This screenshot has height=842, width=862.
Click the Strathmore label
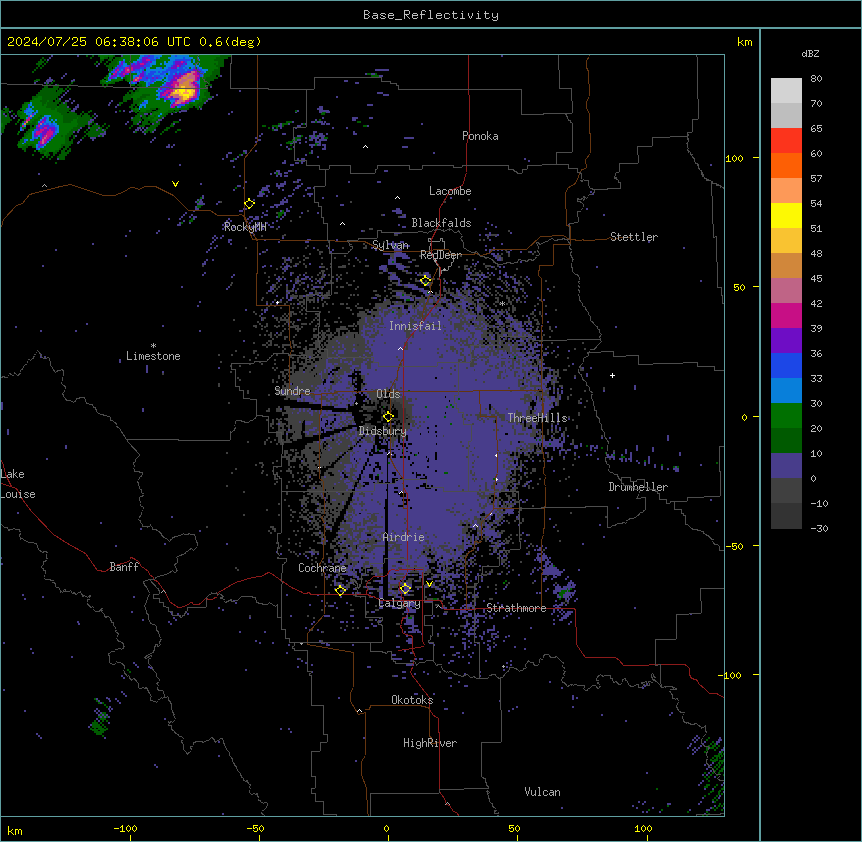(516, 608)
